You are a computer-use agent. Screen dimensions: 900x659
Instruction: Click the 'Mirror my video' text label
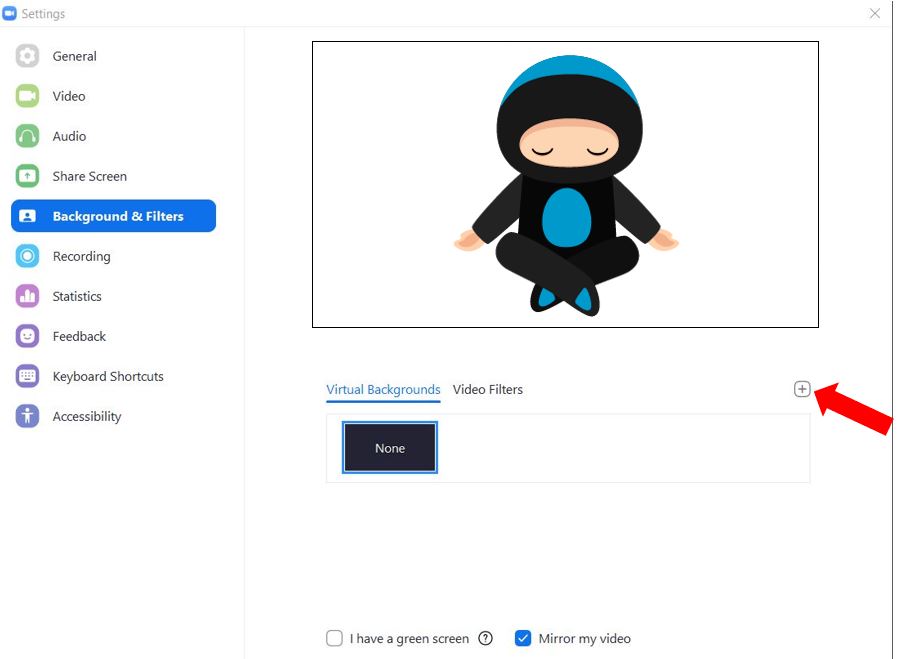pos(584,638)
